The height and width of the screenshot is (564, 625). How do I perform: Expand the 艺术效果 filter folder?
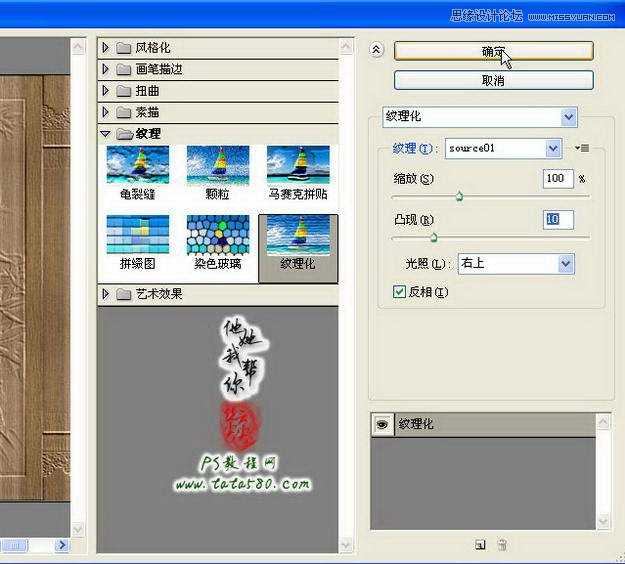105,294
